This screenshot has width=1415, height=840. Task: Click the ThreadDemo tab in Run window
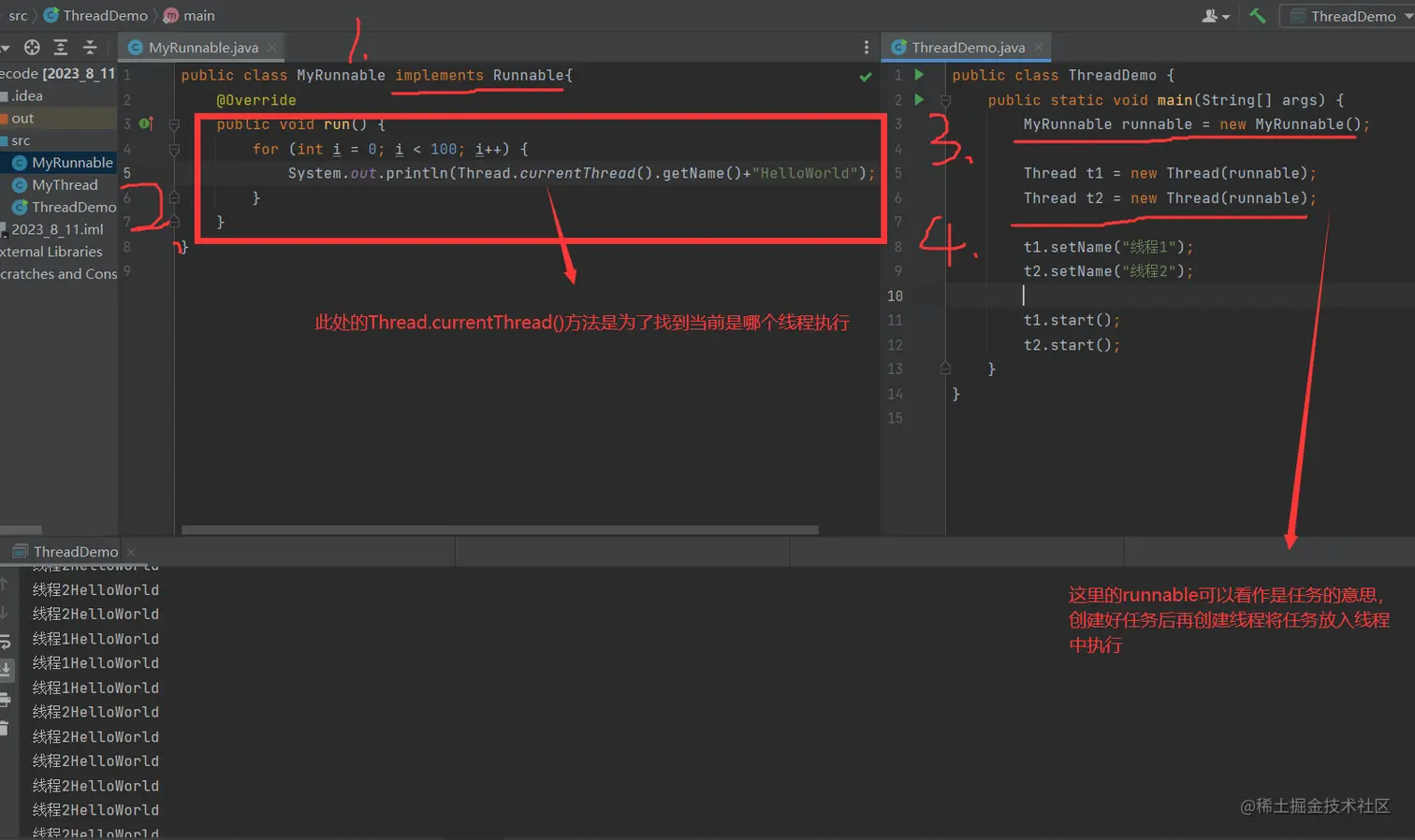pos(75,552)
